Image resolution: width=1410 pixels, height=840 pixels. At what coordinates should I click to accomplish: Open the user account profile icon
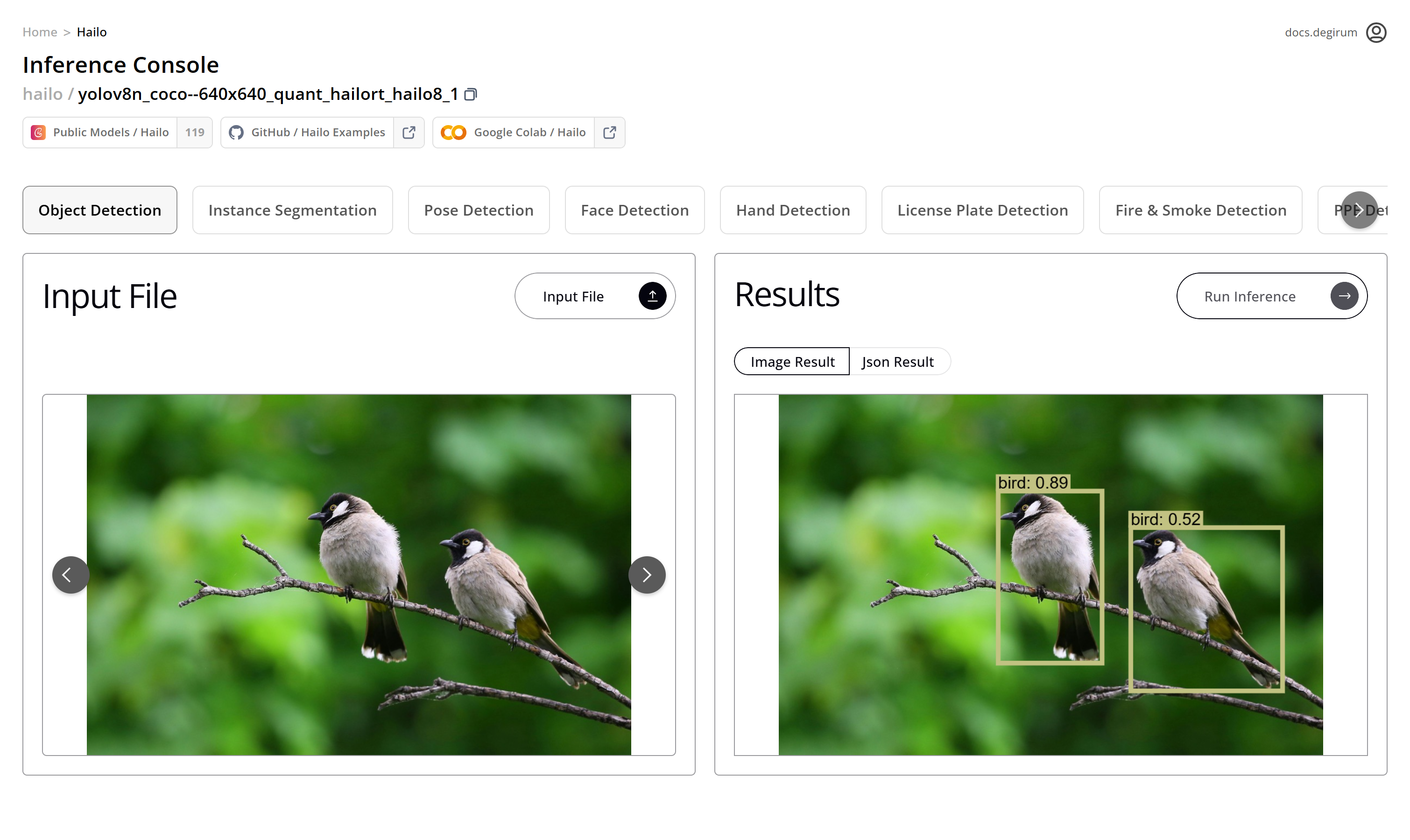(x=1376, y=32)
